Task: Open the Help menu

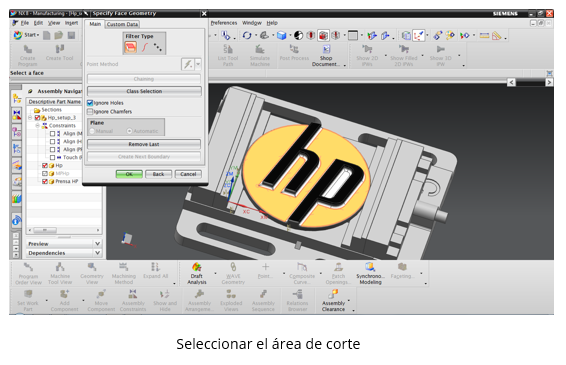Action: [x=272, y=23]
